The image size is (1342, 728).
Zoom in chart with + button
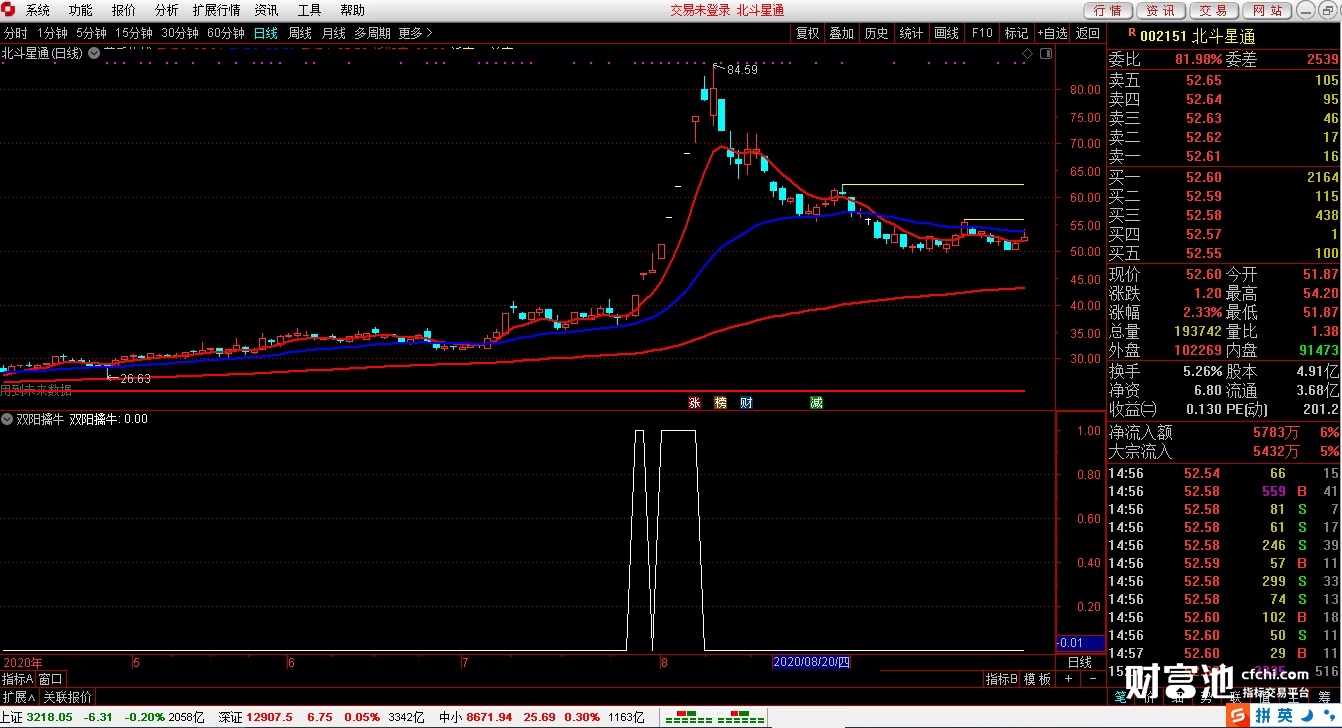[x=1067, y=679]
